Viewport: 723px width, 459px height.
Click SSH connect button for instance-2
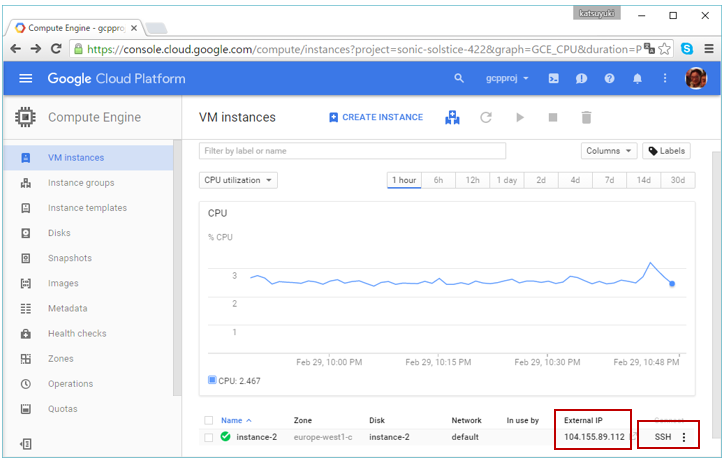pos(663,437)
